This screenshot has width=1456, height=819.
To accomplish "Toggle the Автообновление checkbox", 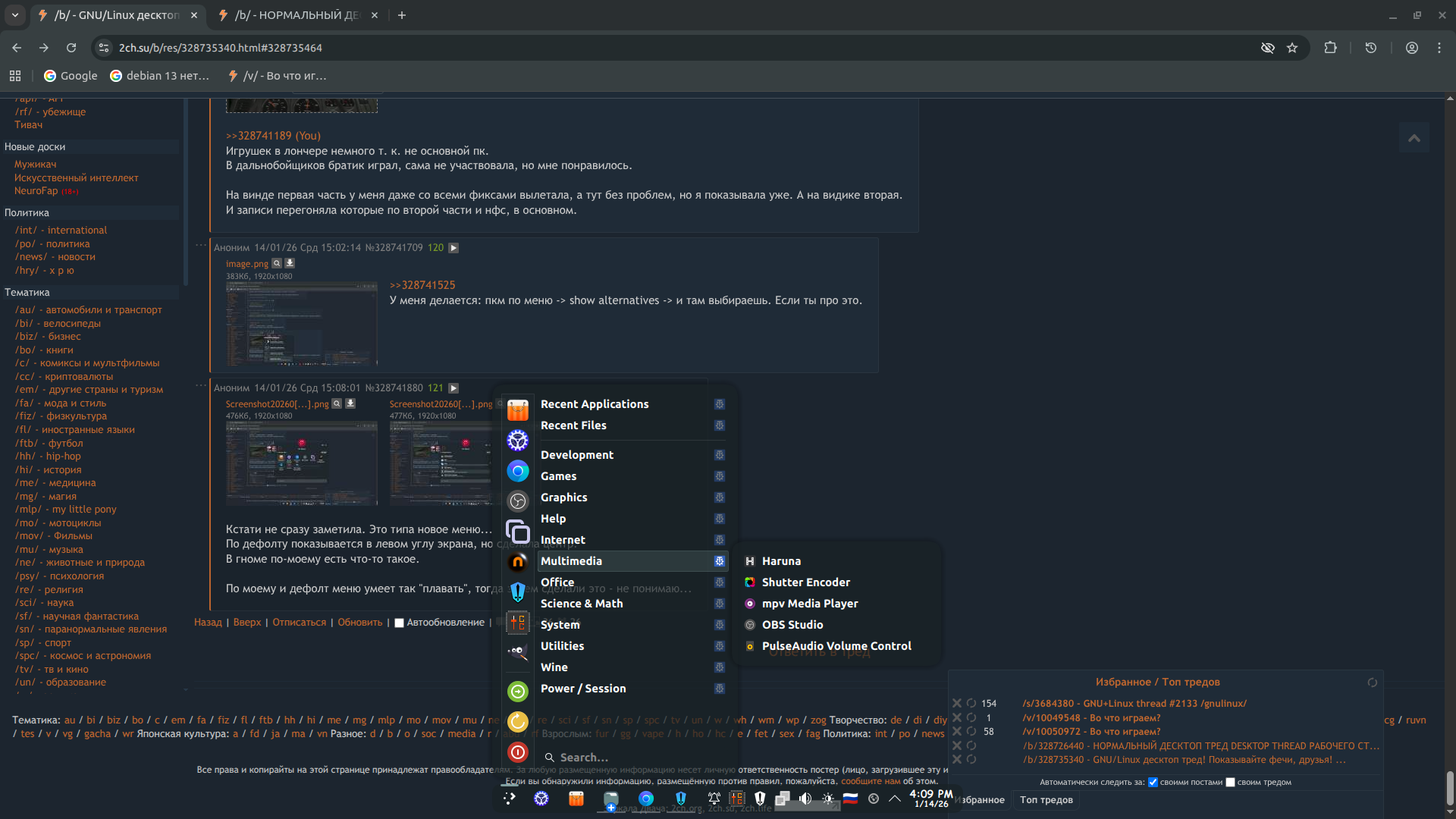I will 399,623.
